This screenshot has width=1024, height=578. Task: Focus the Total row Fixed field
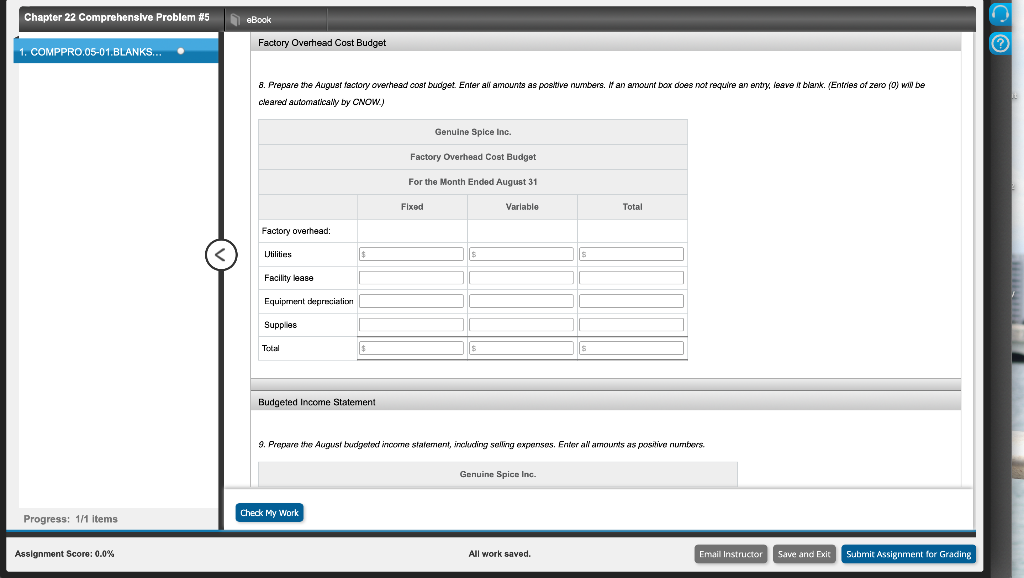[x=411, y=348]
